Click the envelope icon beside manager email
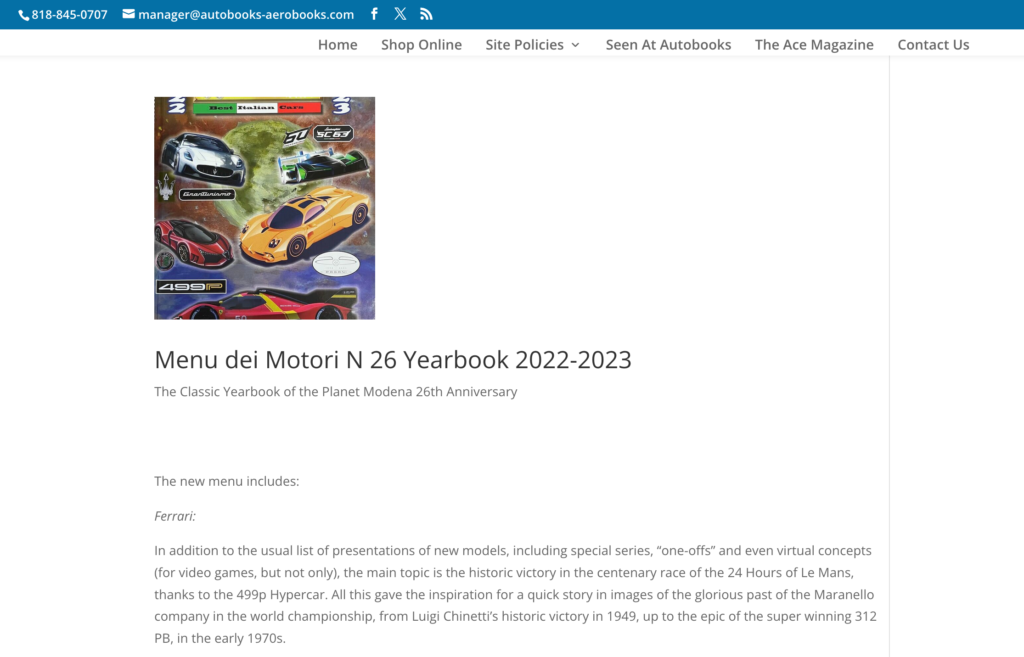1024x657 pixels. (129, 14)
